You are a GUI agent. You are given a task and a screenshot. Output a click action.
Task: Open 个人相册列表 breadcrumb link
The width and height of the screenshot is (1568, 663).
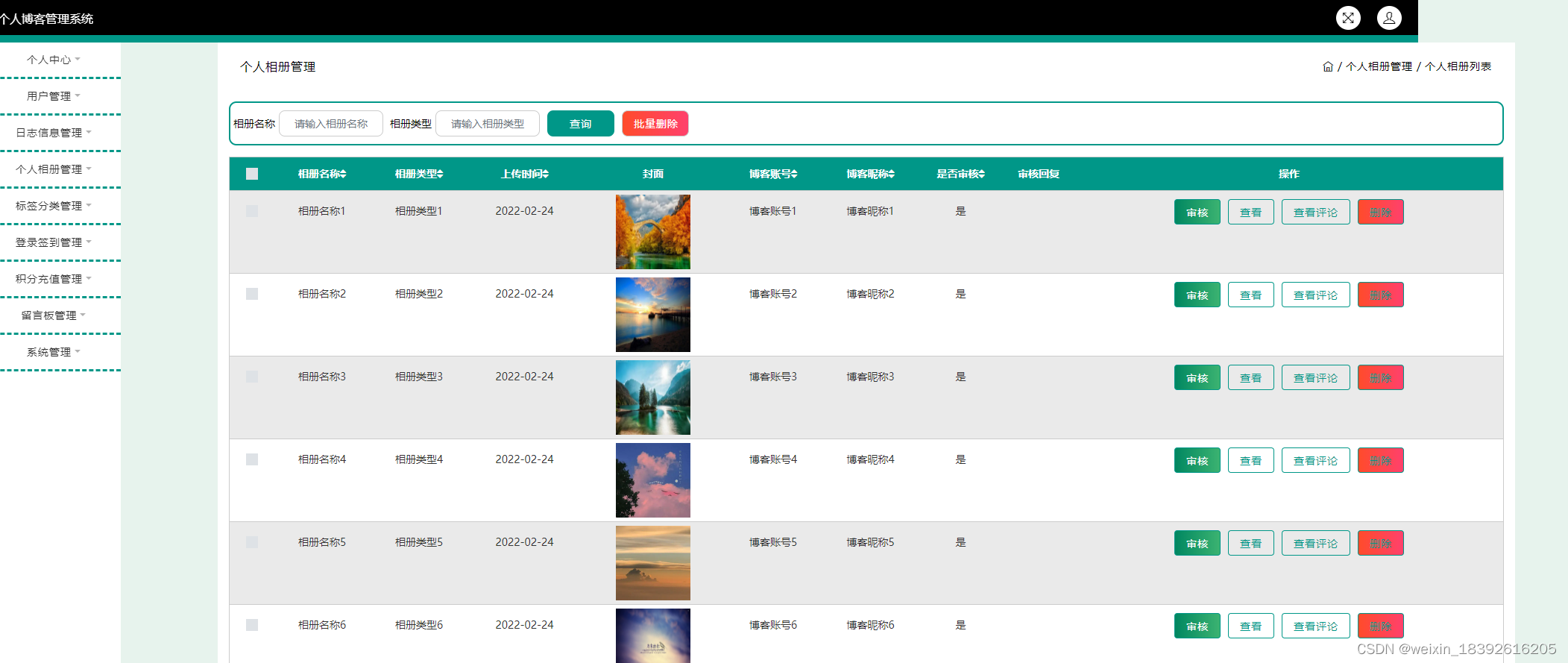(x=1458, y=66)
